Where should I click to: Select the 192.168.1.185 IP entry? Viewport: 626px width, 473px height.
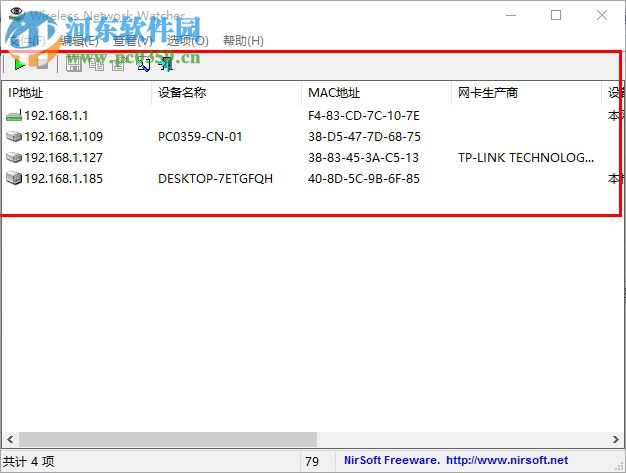(x=63, y=178)
